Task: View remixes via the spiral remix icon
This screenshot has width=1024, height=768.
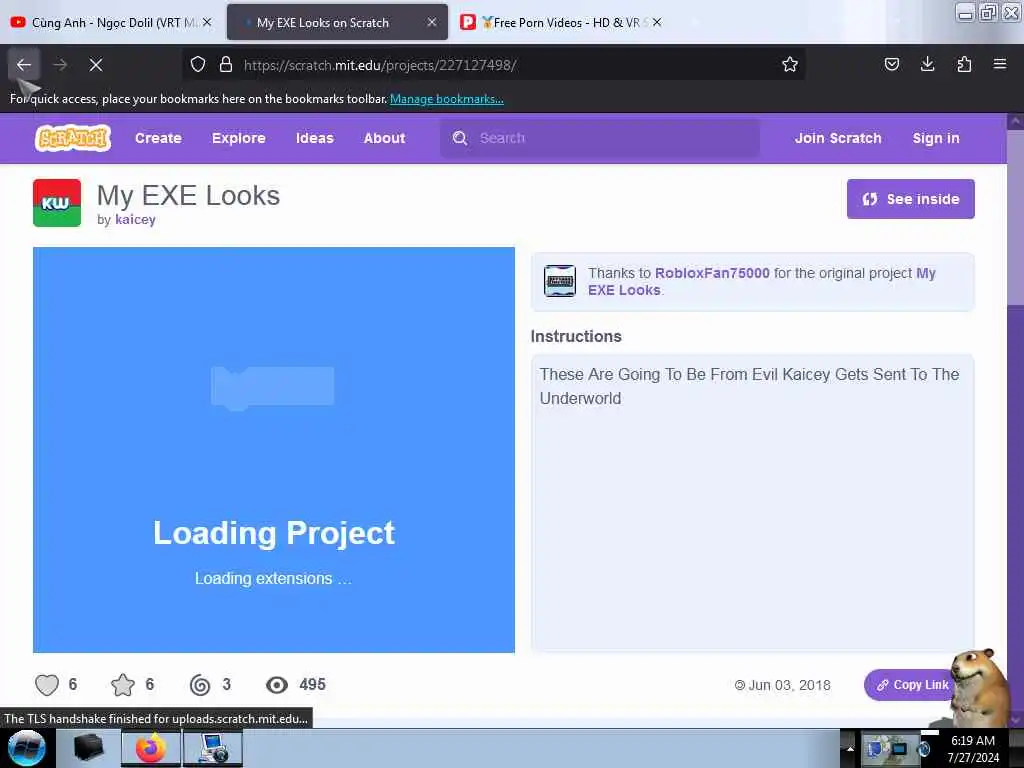Action: pos(200,684)
